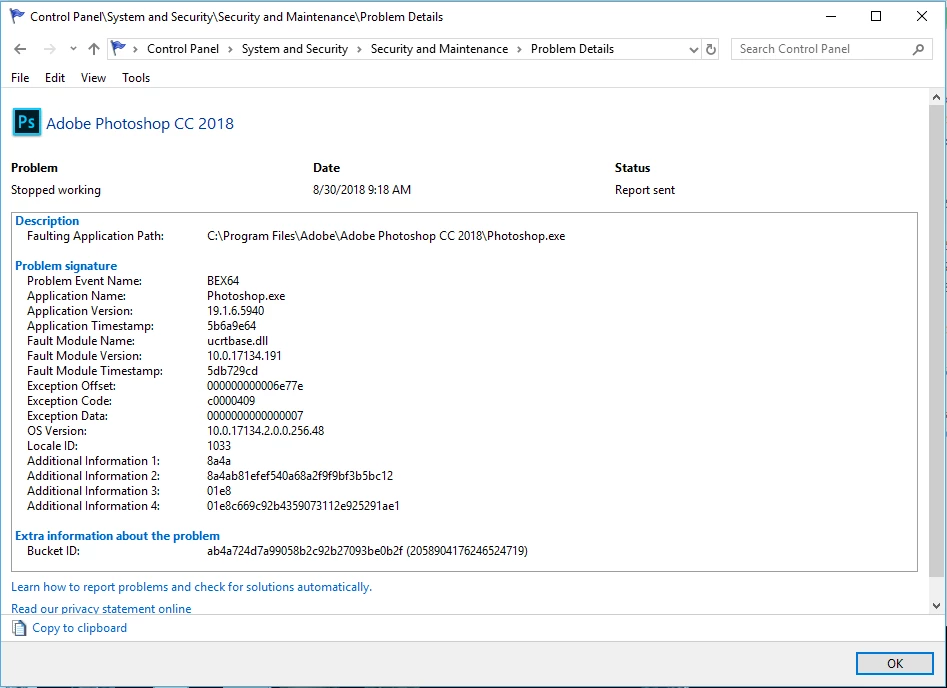Expand chevron after Control Panel breadcrumb
The width and height of the screenshot is (947, 688).
(x=230, y=50)
